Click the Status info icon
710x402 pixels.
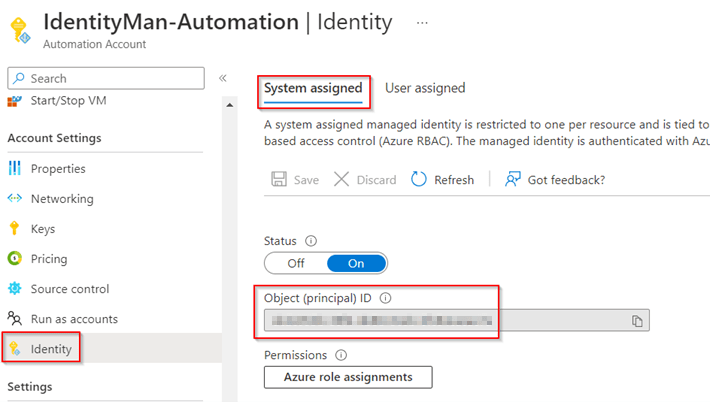(x=310, y=241)
